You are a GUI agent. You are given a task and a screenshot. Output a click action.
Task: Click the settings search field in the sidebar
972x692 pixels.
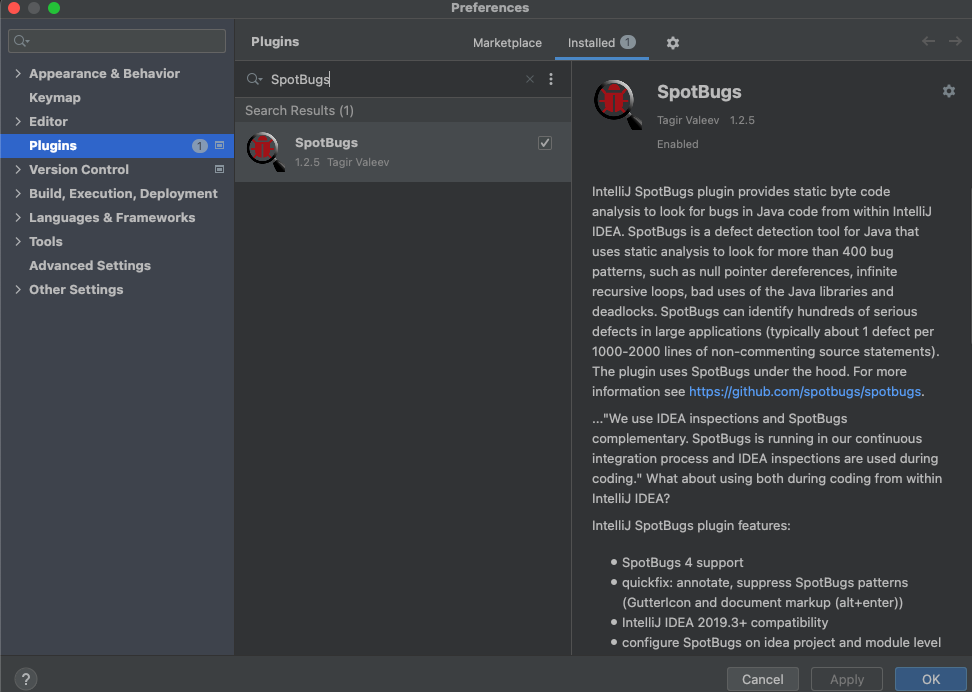coord(117,41)
